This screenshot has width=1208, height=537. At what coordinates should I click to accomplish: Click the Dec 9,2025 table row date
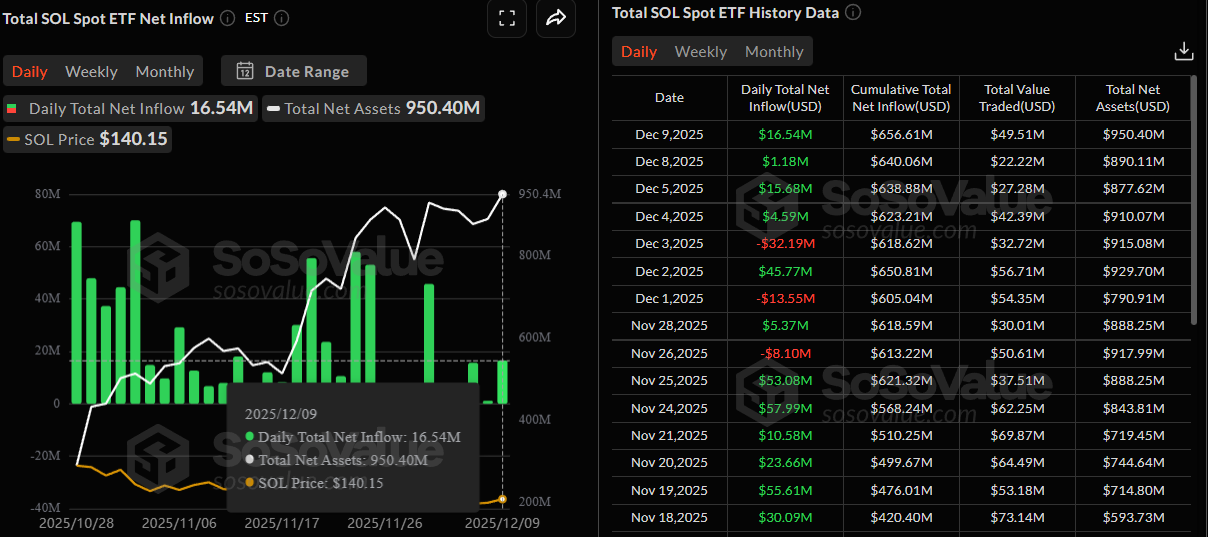669,134
